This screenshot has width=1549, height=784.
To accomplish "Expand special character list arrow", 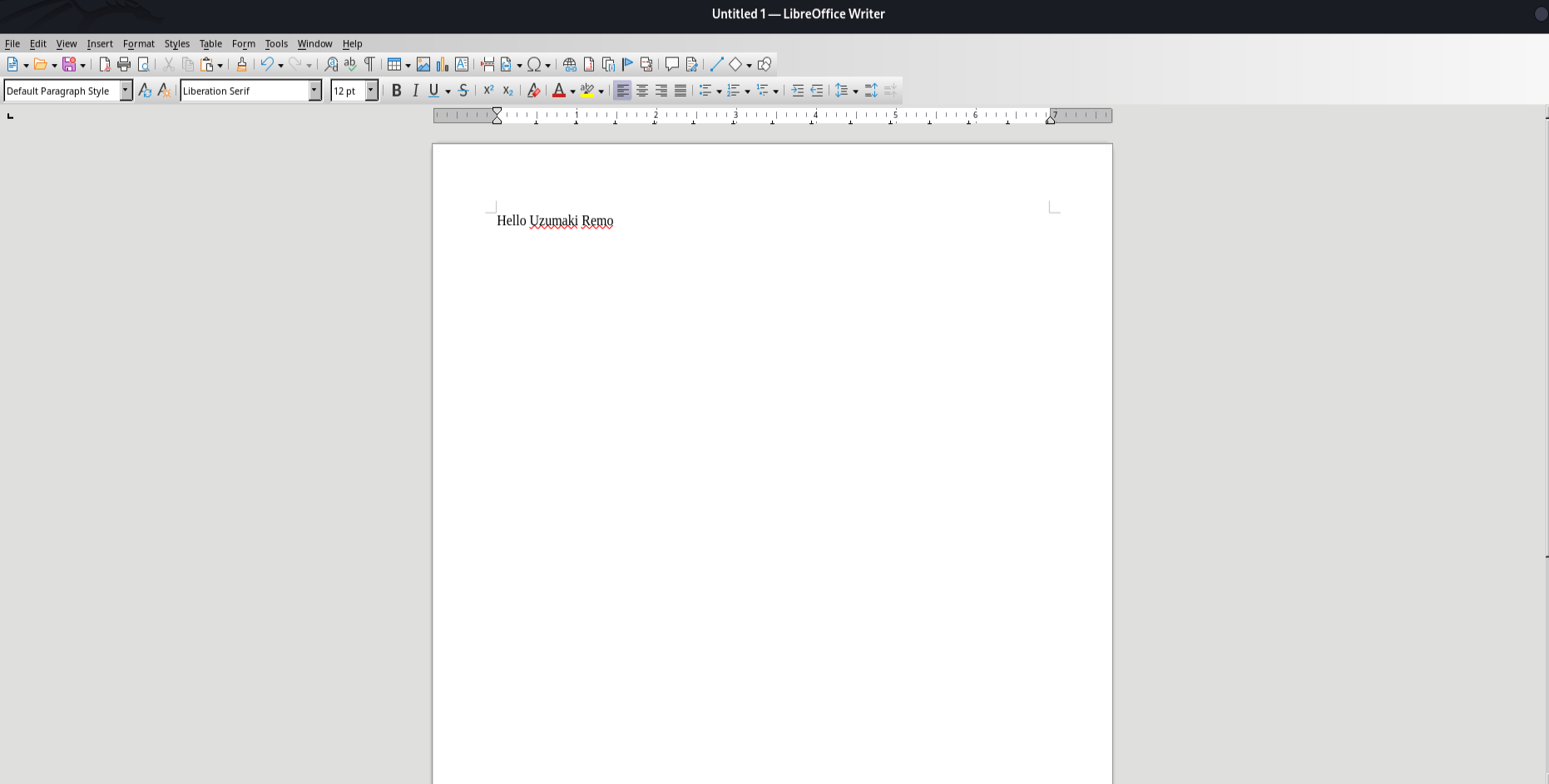I will (x=547, y=65).
